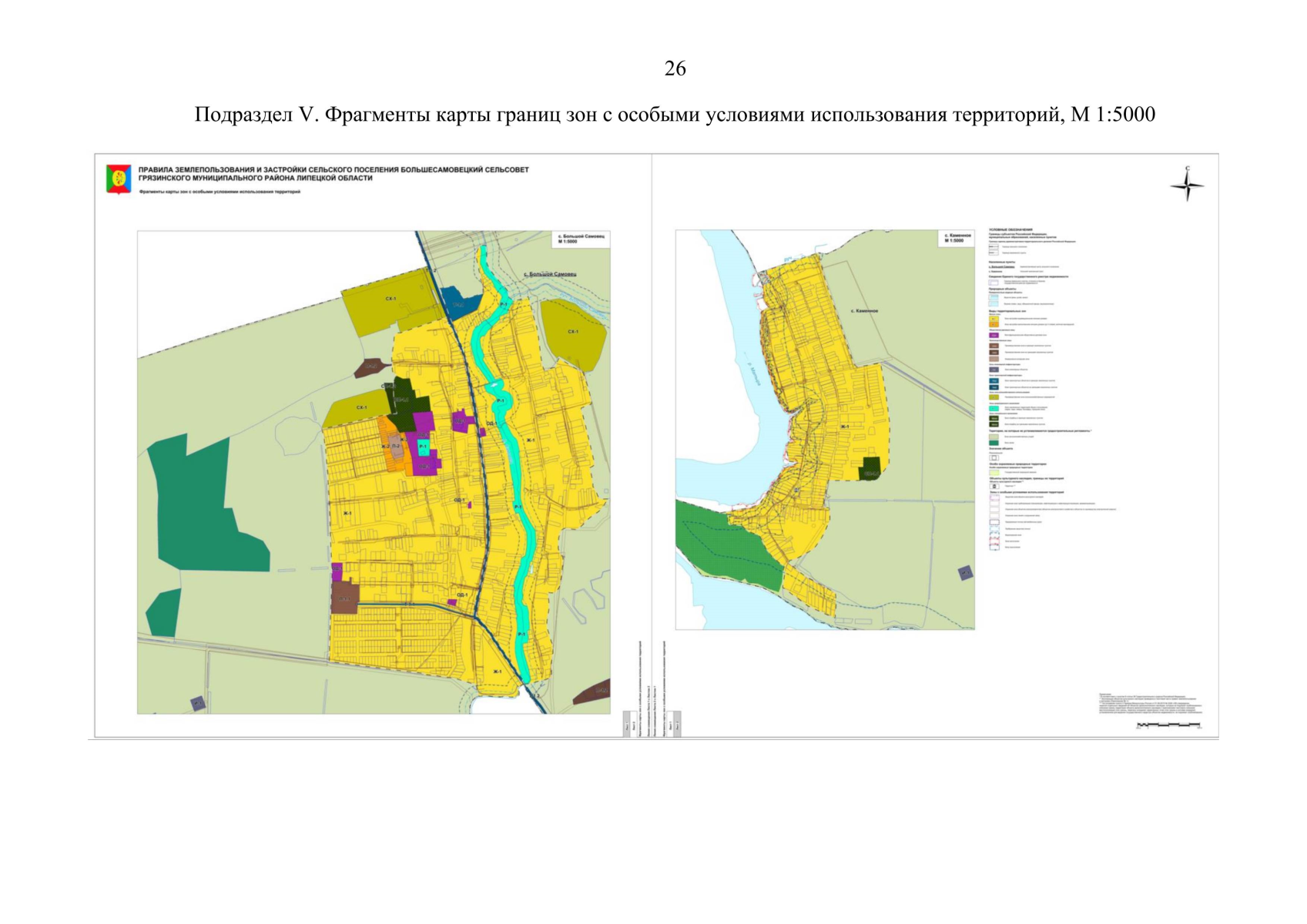This screenshot has height=924, width=1307.
Task: Click the large brown zone at lower-left of settlement
Action: 345,597
